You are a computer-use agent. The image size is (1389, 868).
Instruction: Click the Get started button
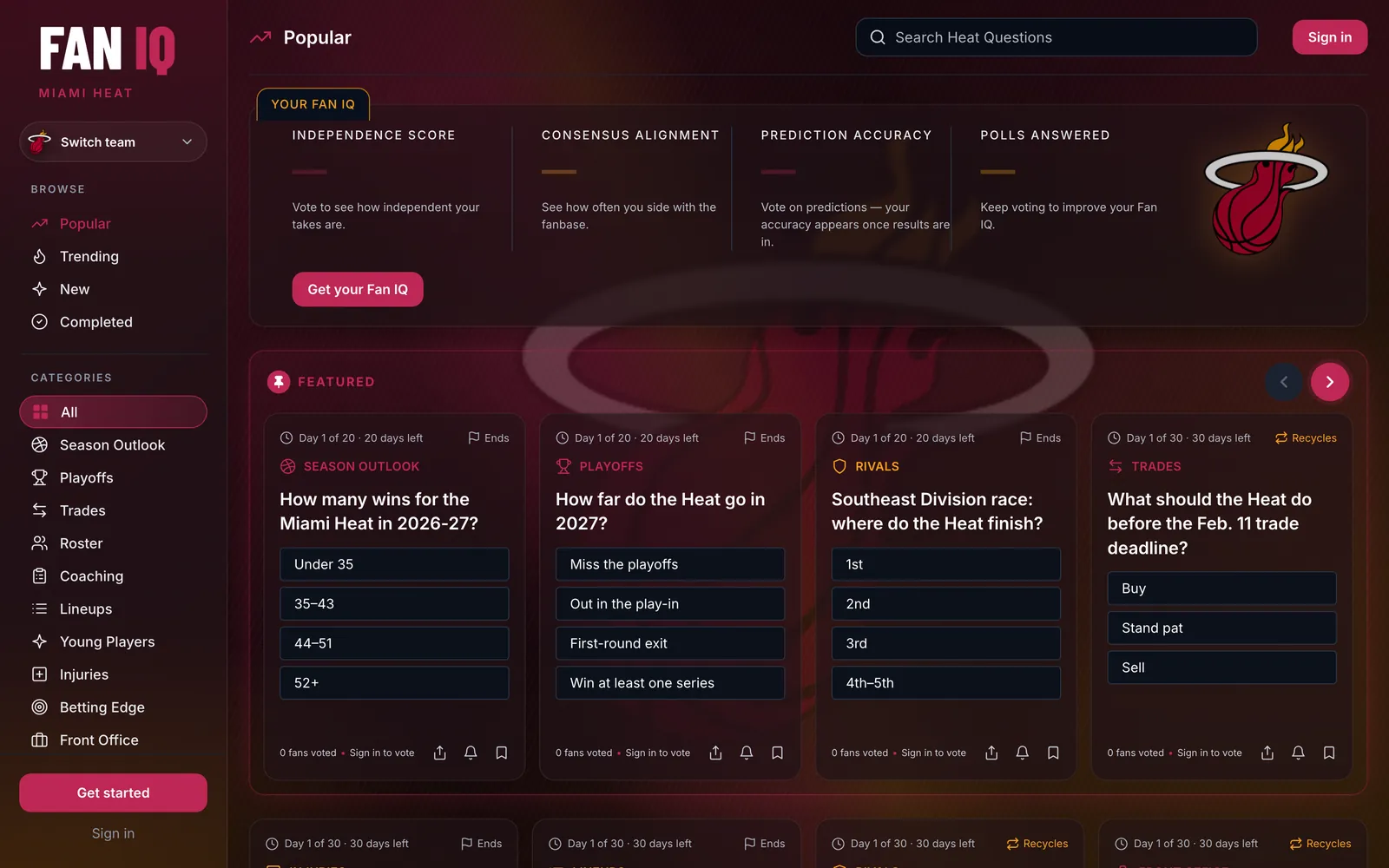tap(113, 792)
